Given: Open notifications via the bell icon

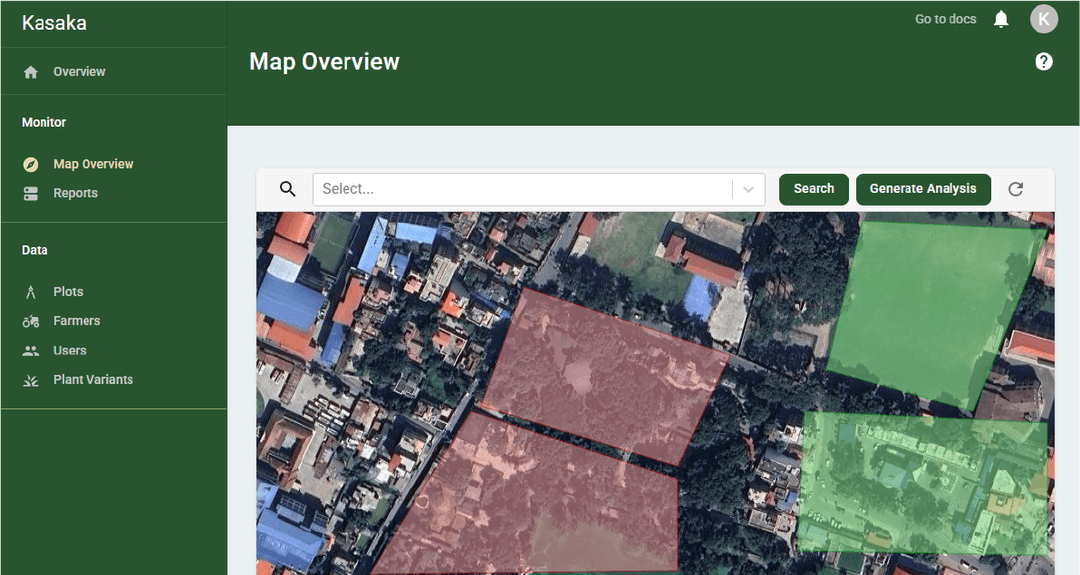Looking at the screenshot, I should [1001, 19].
